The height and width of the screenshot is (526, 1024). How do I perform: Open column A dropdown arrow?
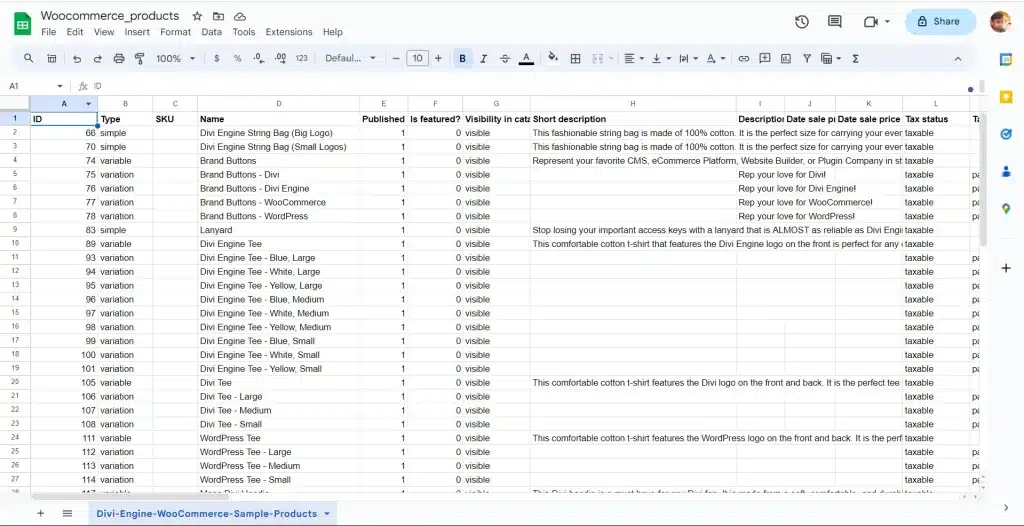[x=88, y=104]
